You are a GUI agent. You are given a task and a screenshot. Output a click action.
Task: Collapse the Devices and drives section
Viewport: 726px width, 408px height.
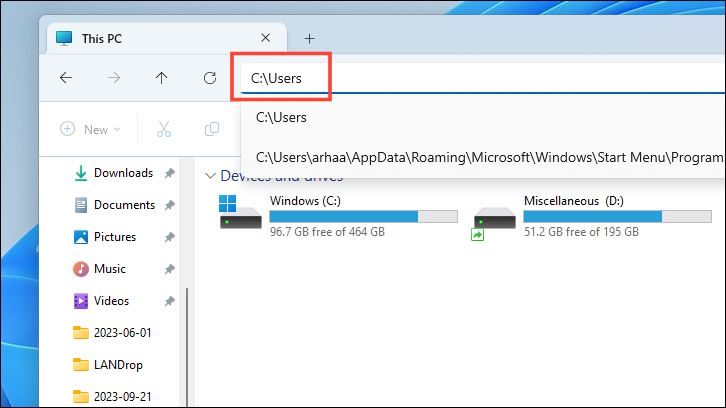click(210, 176)
